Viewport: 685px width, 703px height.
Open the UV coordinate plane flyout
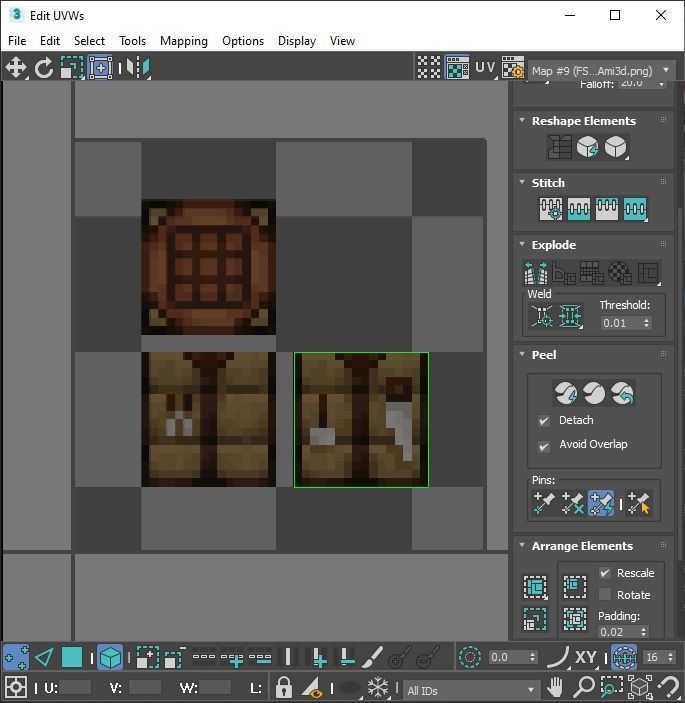coord(486,68)
